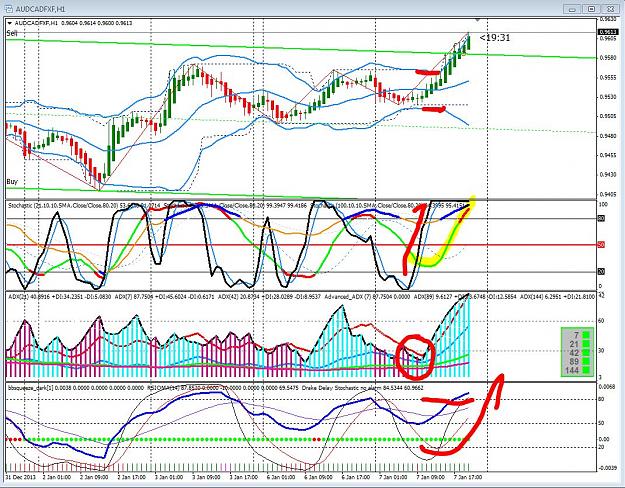Click the 7 Jan 01:00 time label
The height and width of the screenshot is (488, 625).
(393, 477)
